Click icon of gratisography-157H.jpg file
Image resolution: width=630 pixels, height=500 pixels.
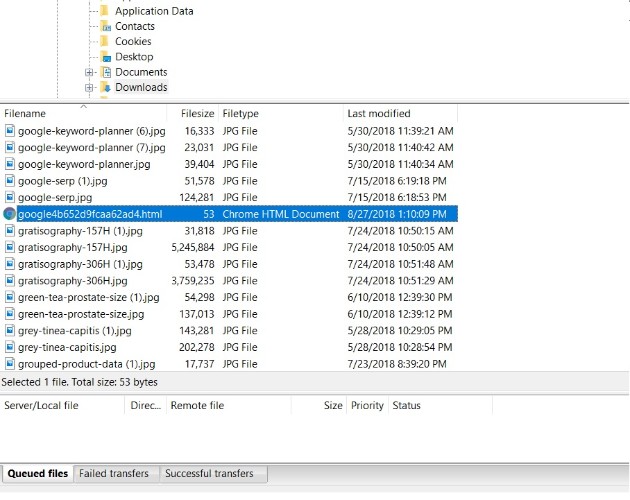(10, 247)
